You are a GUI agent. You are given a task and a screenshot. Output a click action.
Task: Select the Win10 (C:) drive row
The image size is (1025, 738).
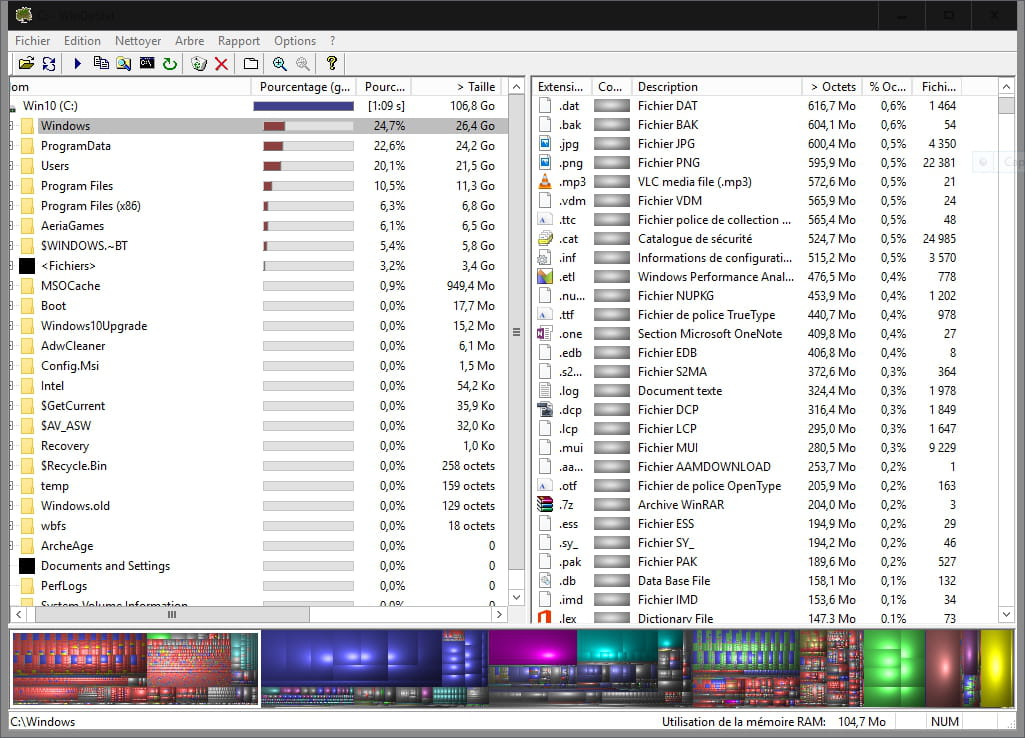coord(258,106)
